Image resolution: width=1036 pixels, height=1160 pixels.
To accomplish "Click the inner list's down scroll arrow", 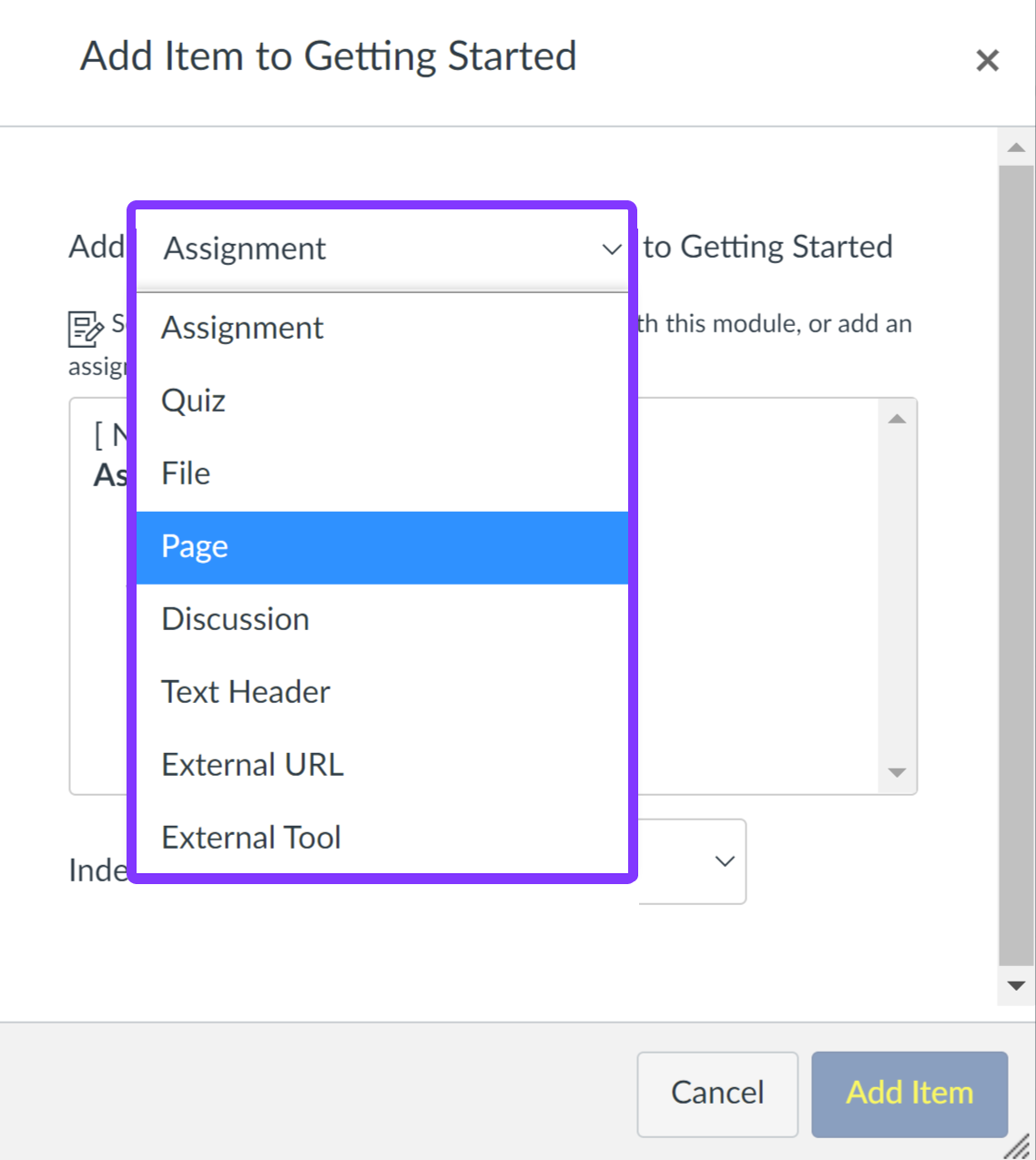I will (898, 772).
